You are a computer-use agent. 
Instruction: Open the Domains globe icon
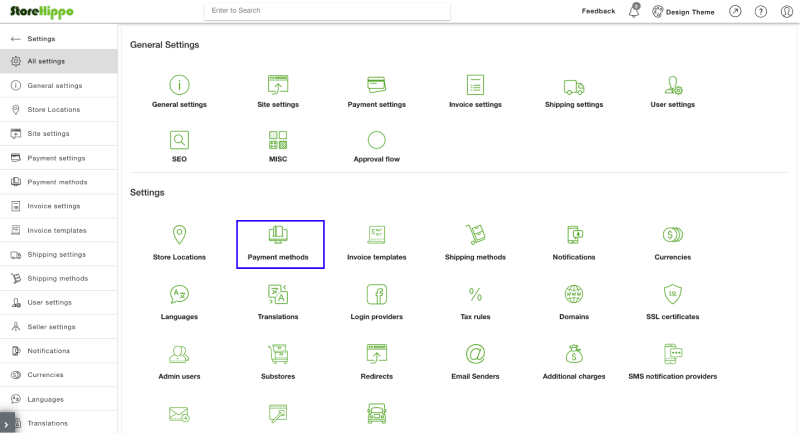click(573, 294)
